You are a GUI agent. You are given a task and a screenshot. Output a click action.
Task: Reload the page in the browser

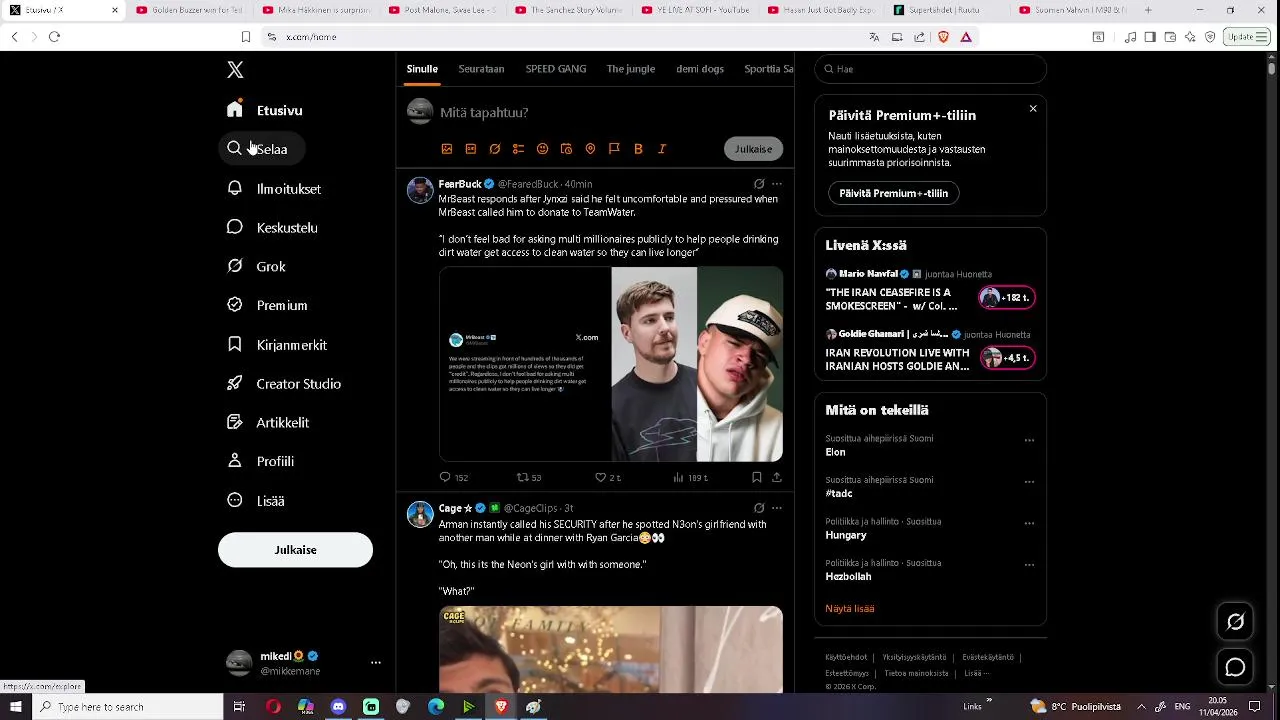pyautogui.click(x=54, y=37)
